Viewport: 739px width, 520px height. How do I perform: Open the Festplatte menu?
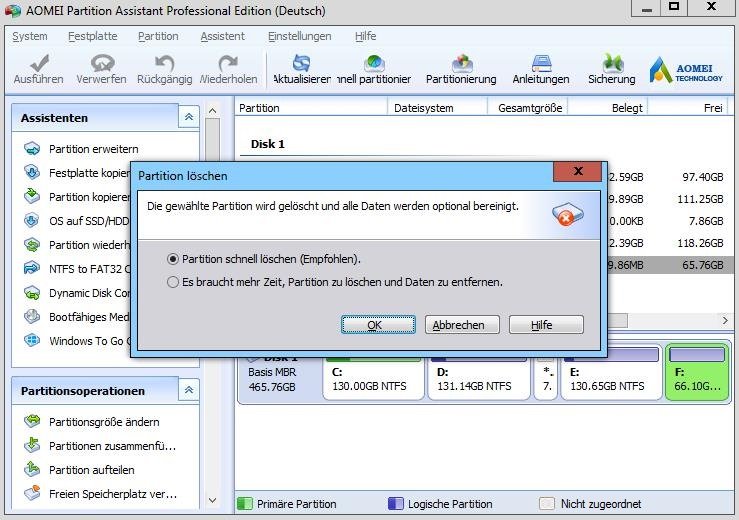(x=93, y=36)
